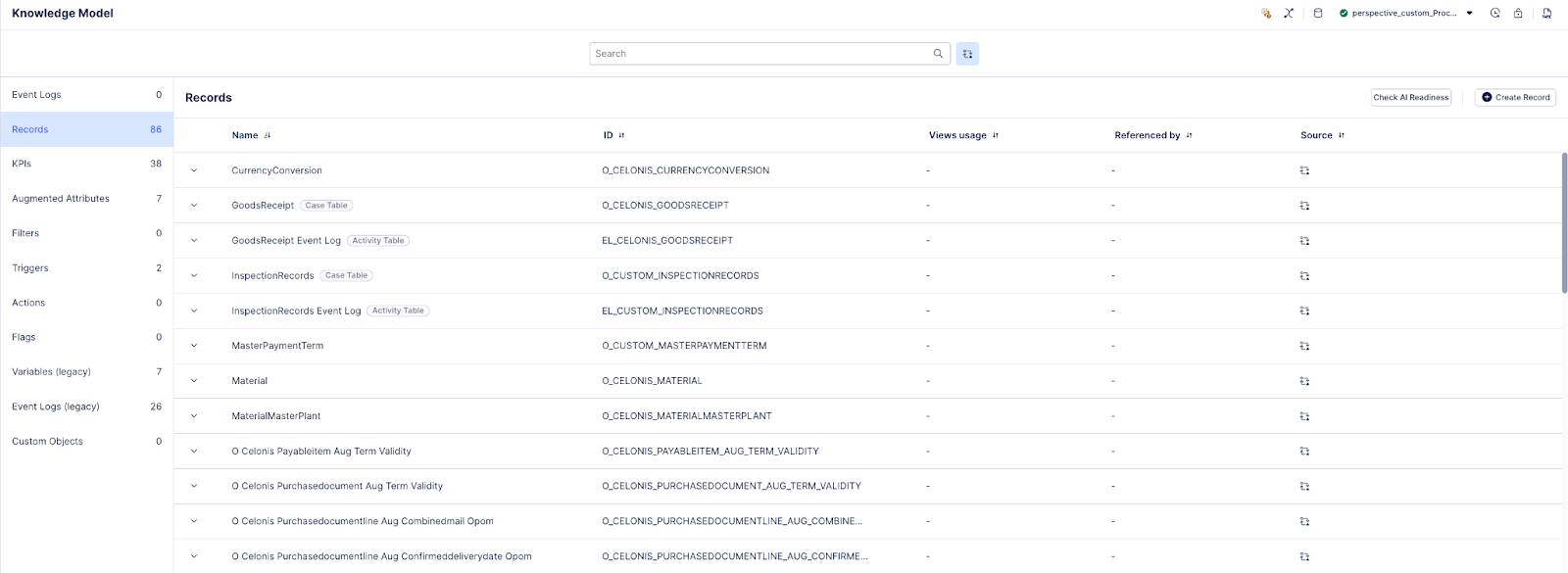Viewport: 1568px width, 573px height.
Task: Click the Check AI Readiness button
Action: click(1410, 97)
